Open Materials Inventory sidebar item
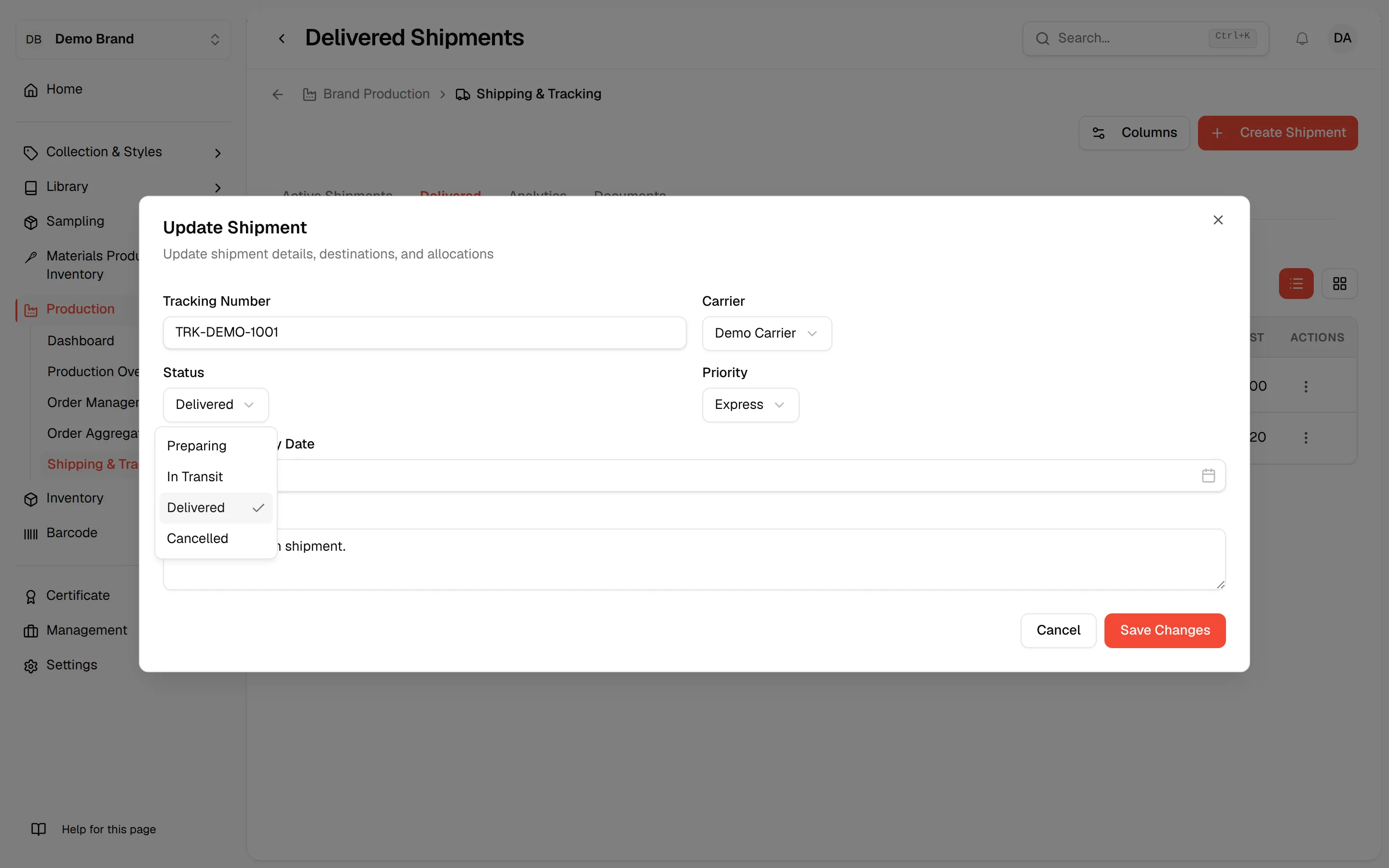1389x868 pixels. (x=81, y=265)
